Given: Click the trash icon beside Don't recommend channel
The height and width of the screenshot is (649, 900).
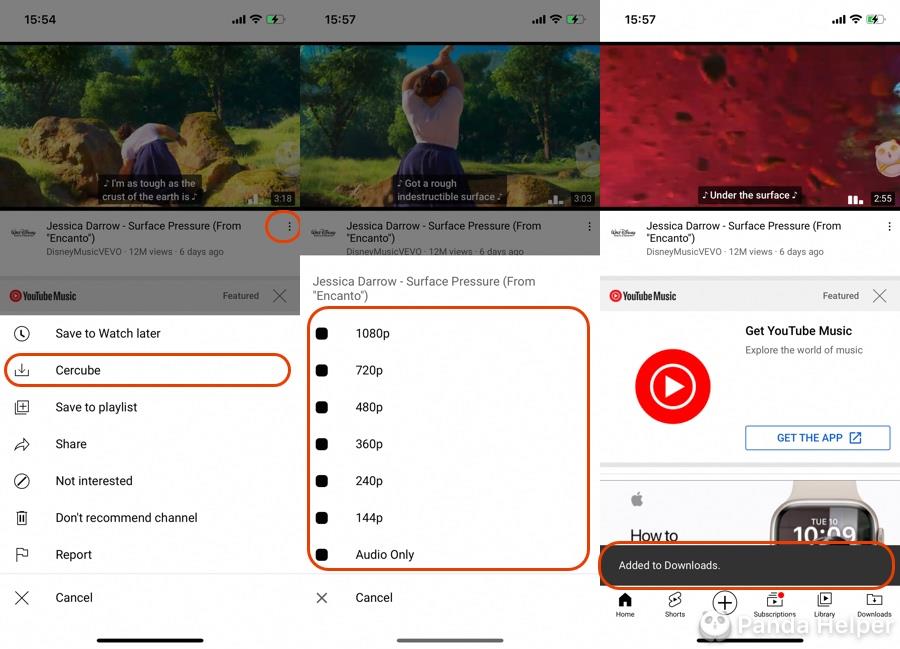Looking at the screenshot, I should coord(22,518).
